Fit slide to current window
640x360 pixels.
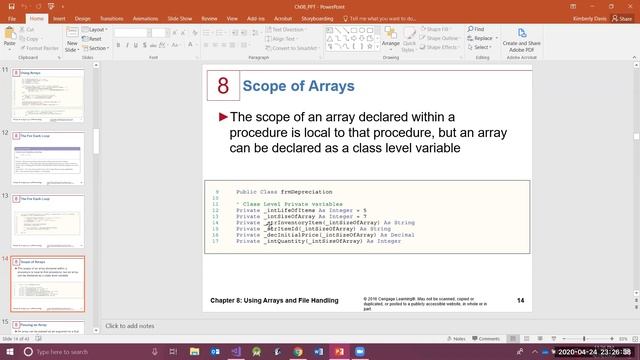635,338
